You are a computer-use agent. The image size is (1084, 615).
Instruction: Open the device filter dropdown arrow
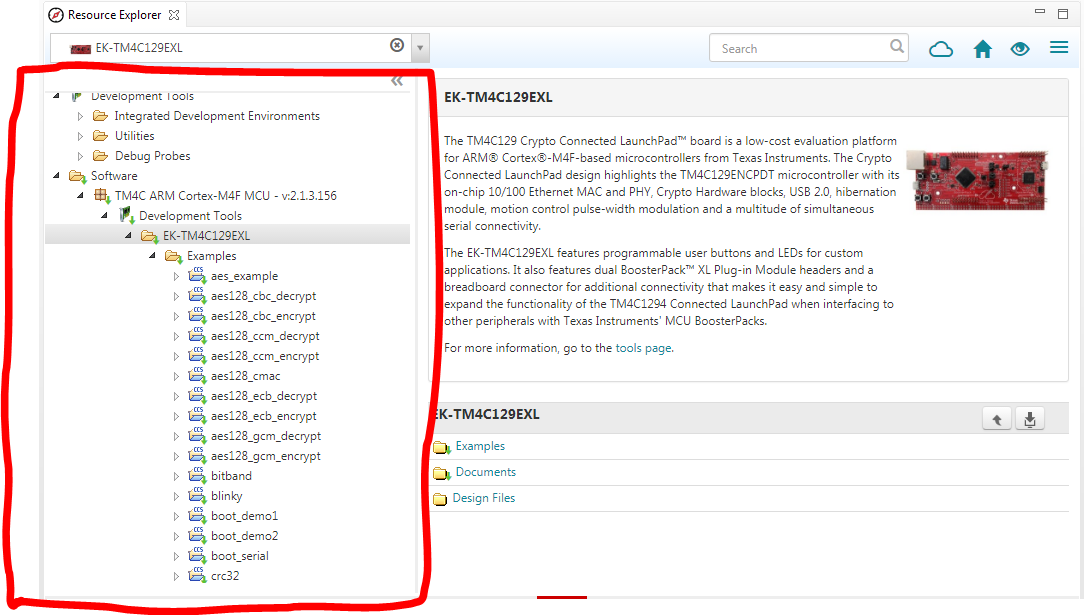click(x=420, y=48)
